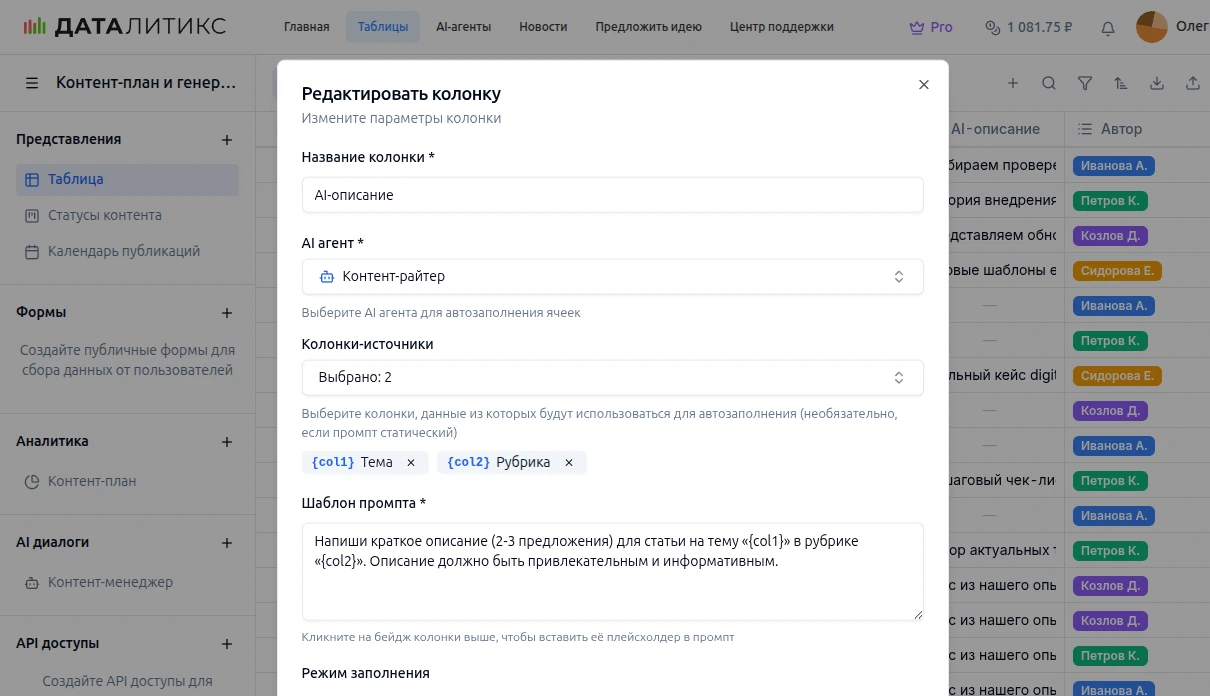The width and height of the screenshot is (1210, 696).
Task: Open the AI агент dropdown
Action: click(612, 276)
